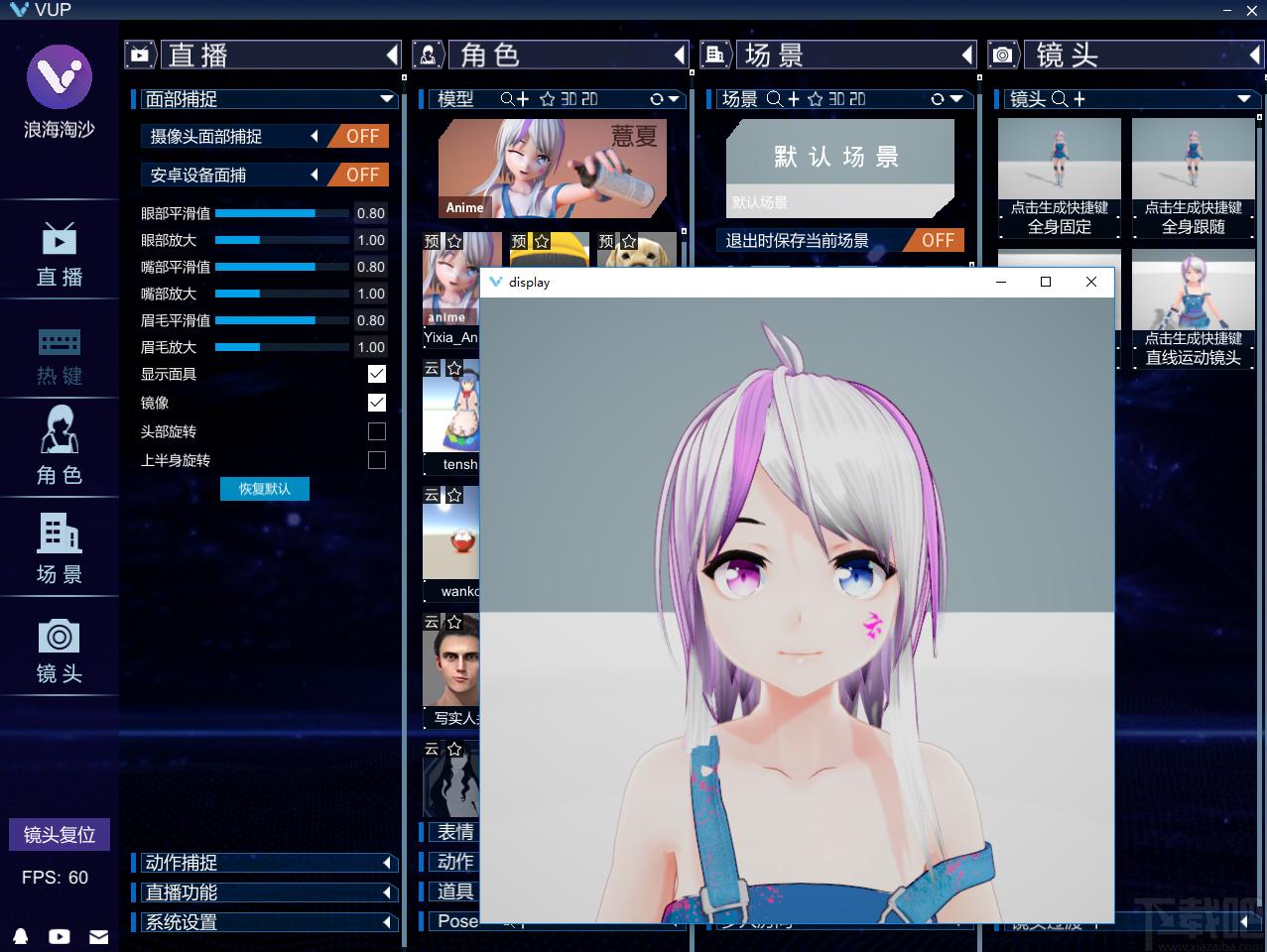Filter models by 3D
Screen dimensions: 1267x952
click(x=570, y=99)
